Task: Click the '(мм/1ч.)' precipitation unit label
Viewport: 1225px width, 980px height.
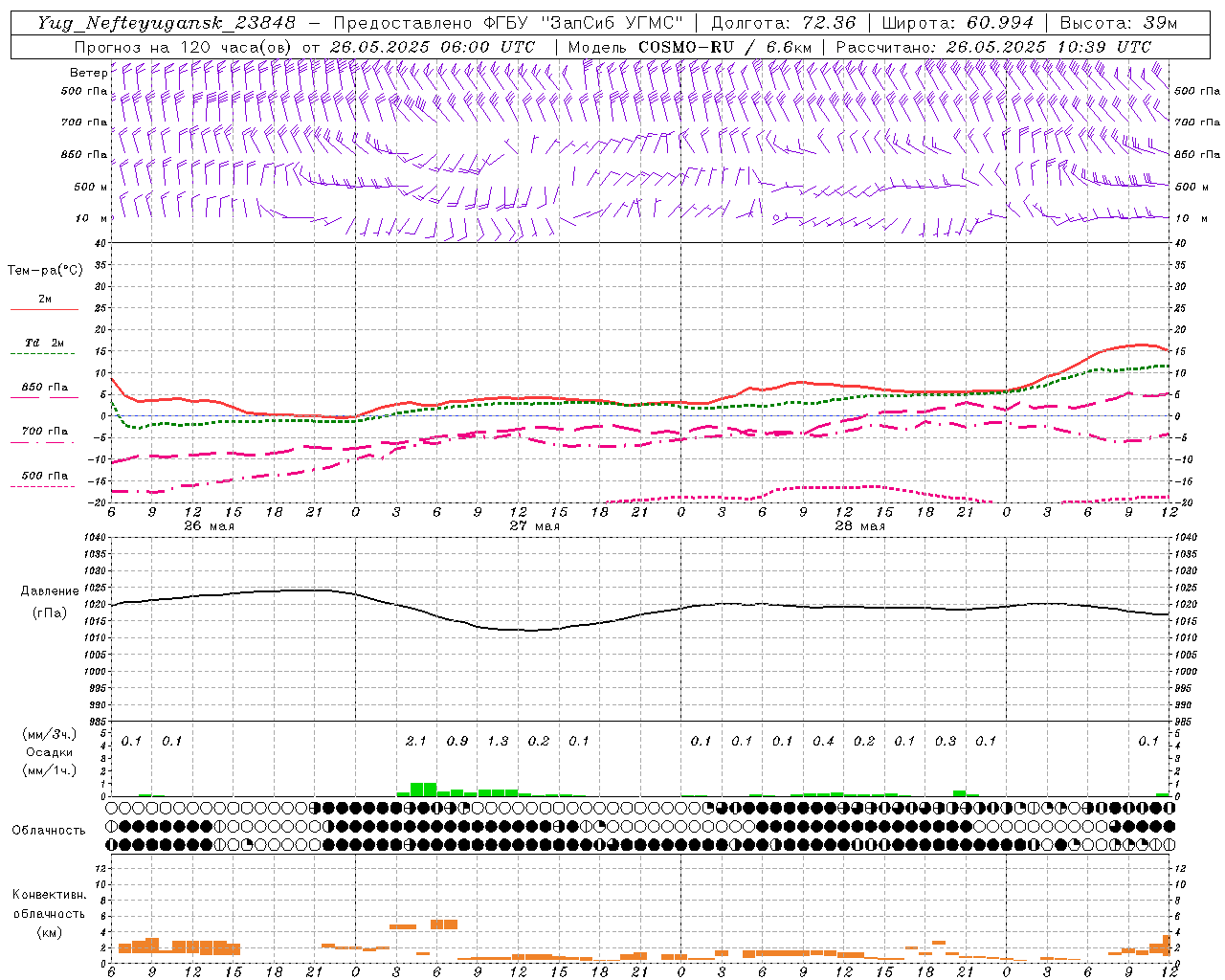Action: pyautogui.click(x=50, y=770)
